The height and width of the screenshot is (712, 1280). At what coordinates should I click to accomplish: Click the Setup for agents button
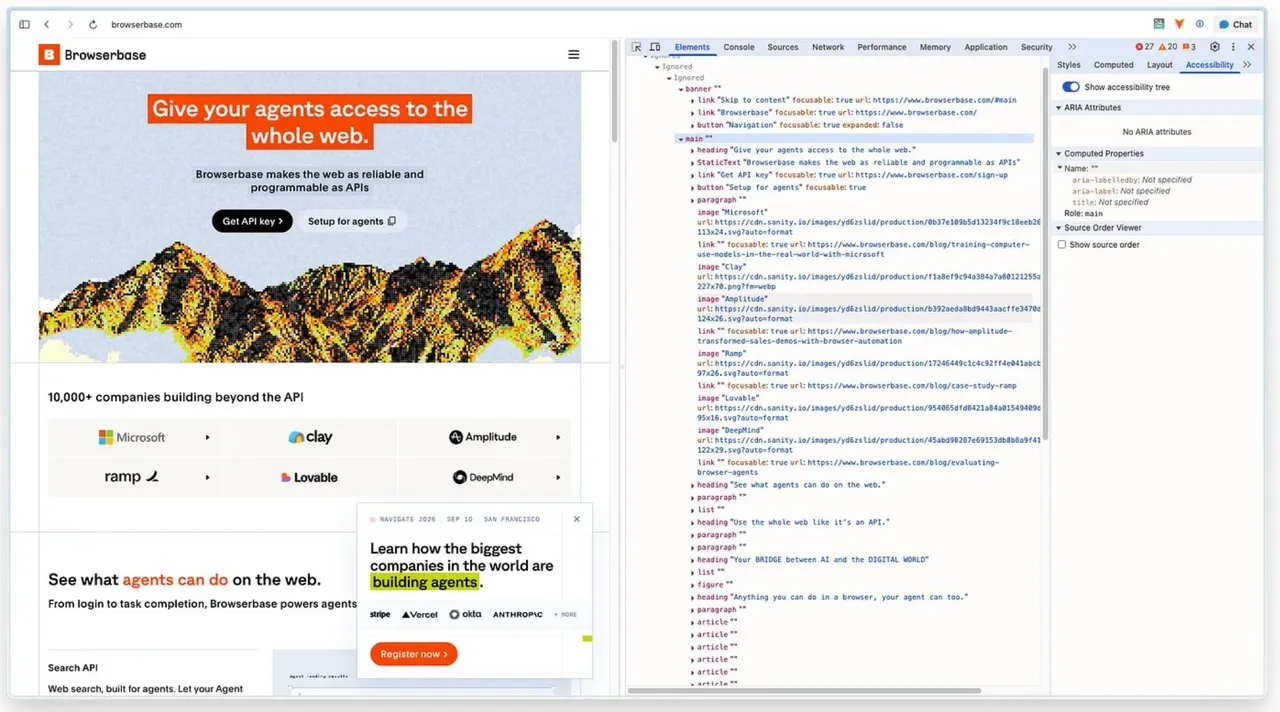(352, 221)
